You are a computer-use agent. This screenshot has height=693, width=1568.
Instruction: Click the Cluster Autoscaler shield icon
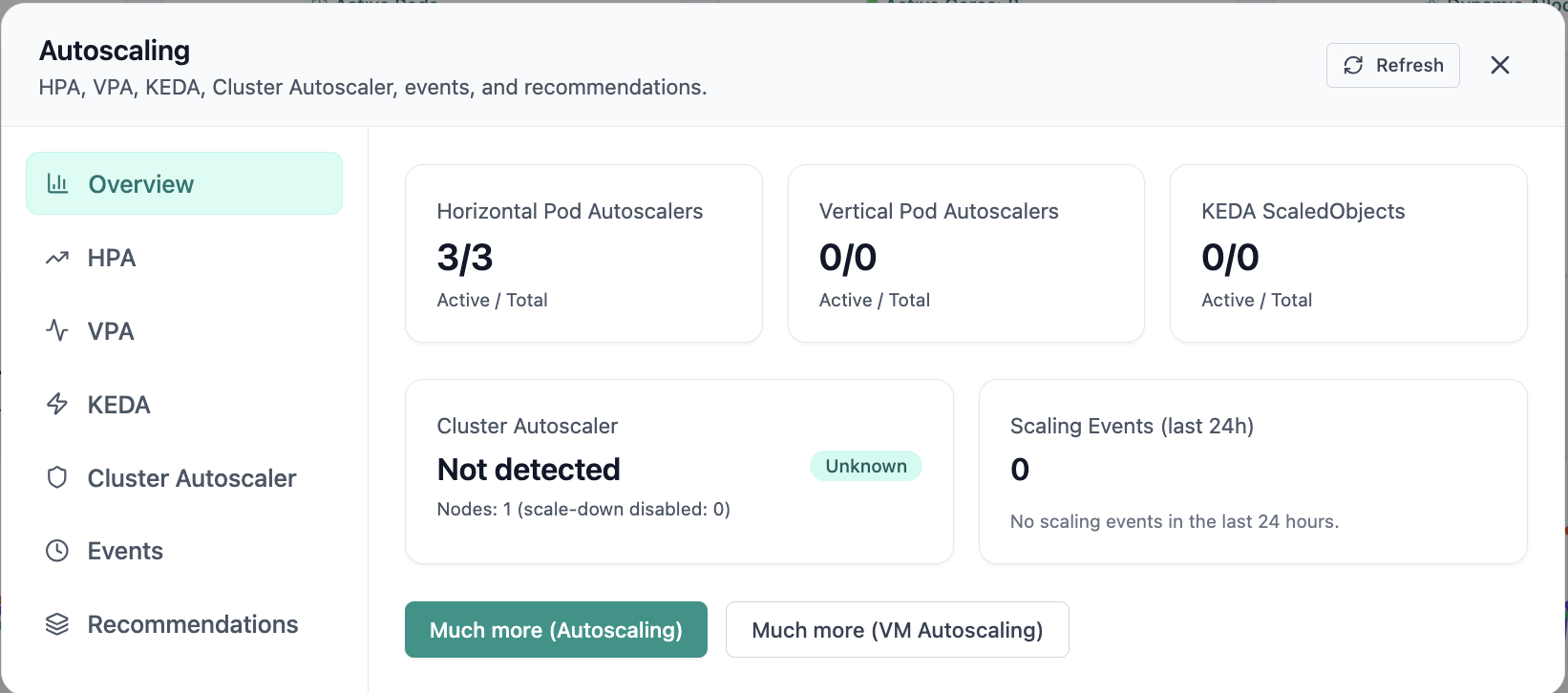57,477
